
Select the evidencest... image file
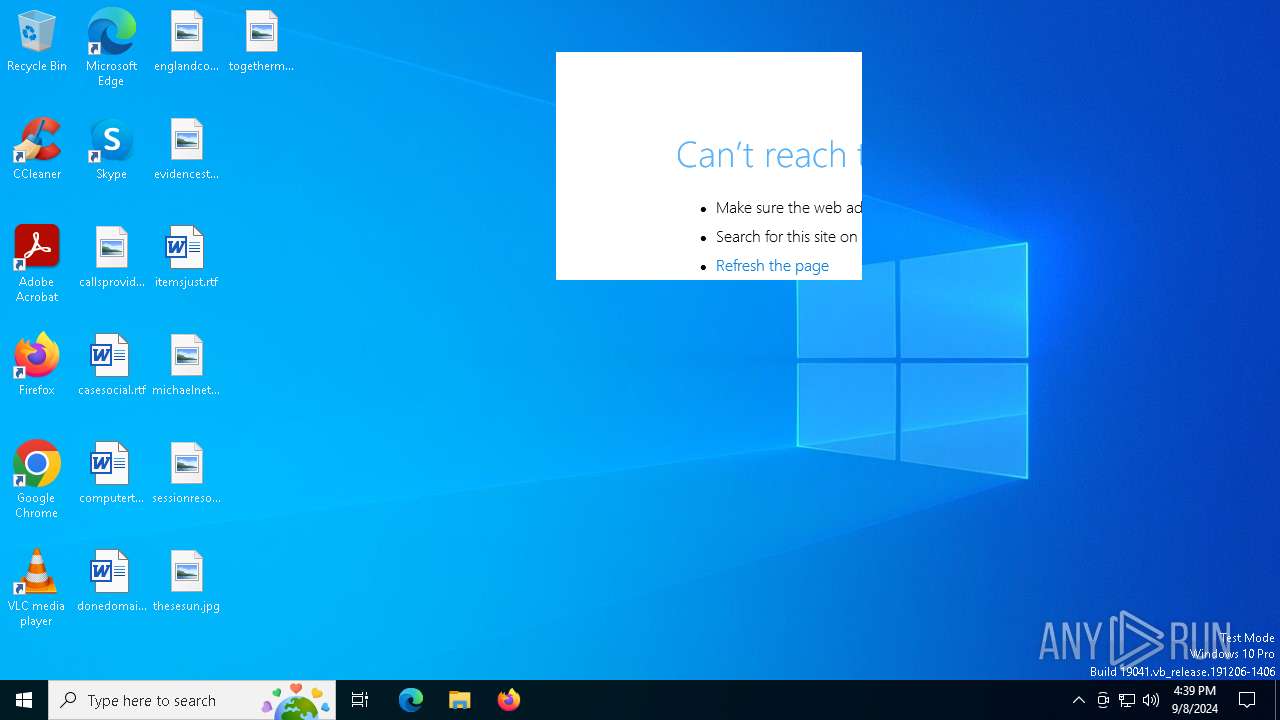186,150
